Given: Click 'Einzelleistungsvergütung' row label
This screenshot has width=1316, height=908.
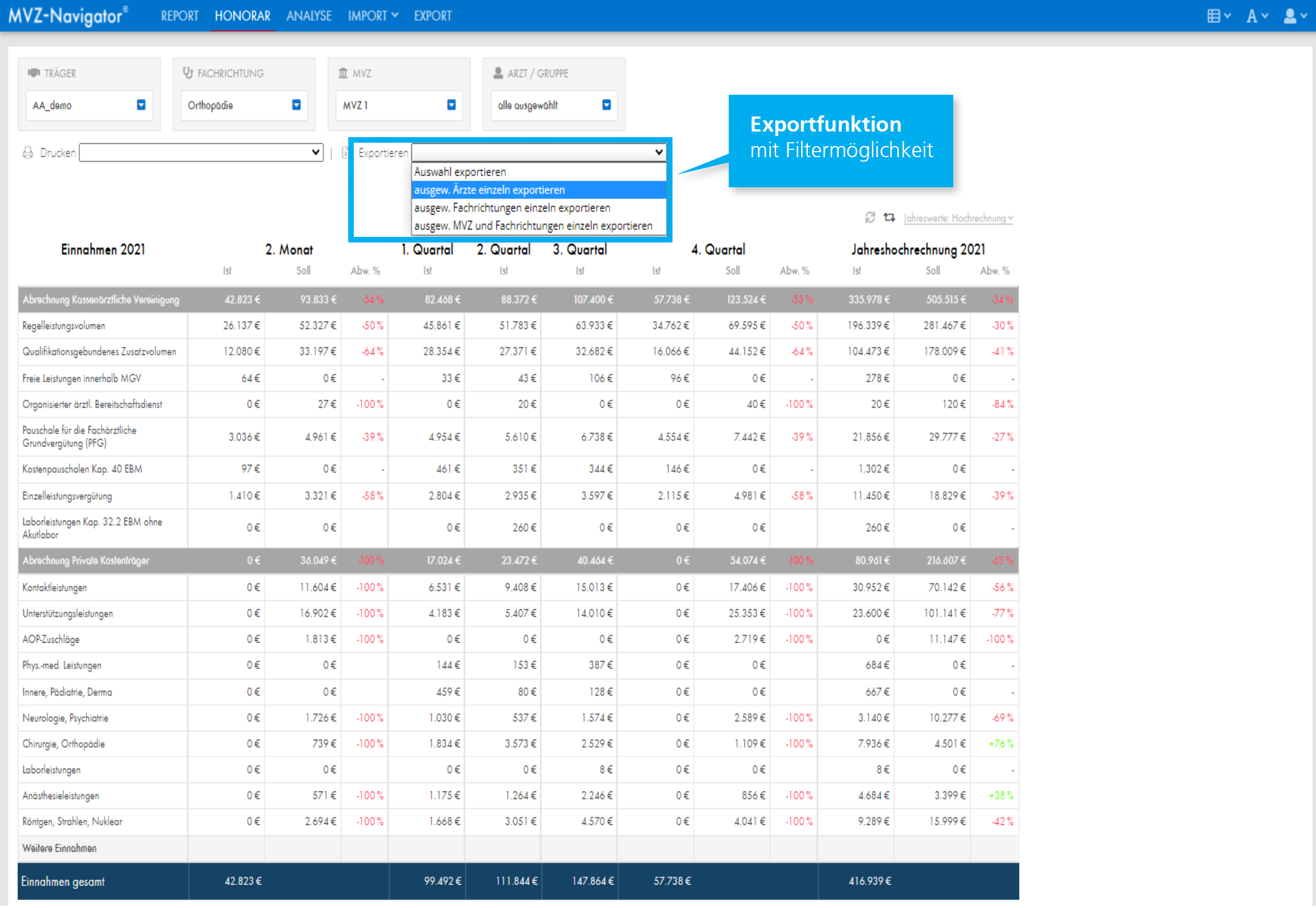Looking at the screenshot, I should coord(67,496).
